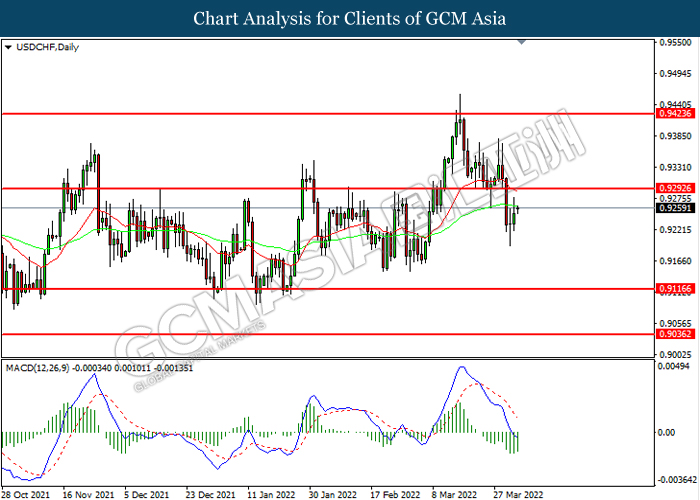This screenshot has height=500, width=700.
Task: Click the 5 Dec 2021 date label
Action: [x=147, y=494]
